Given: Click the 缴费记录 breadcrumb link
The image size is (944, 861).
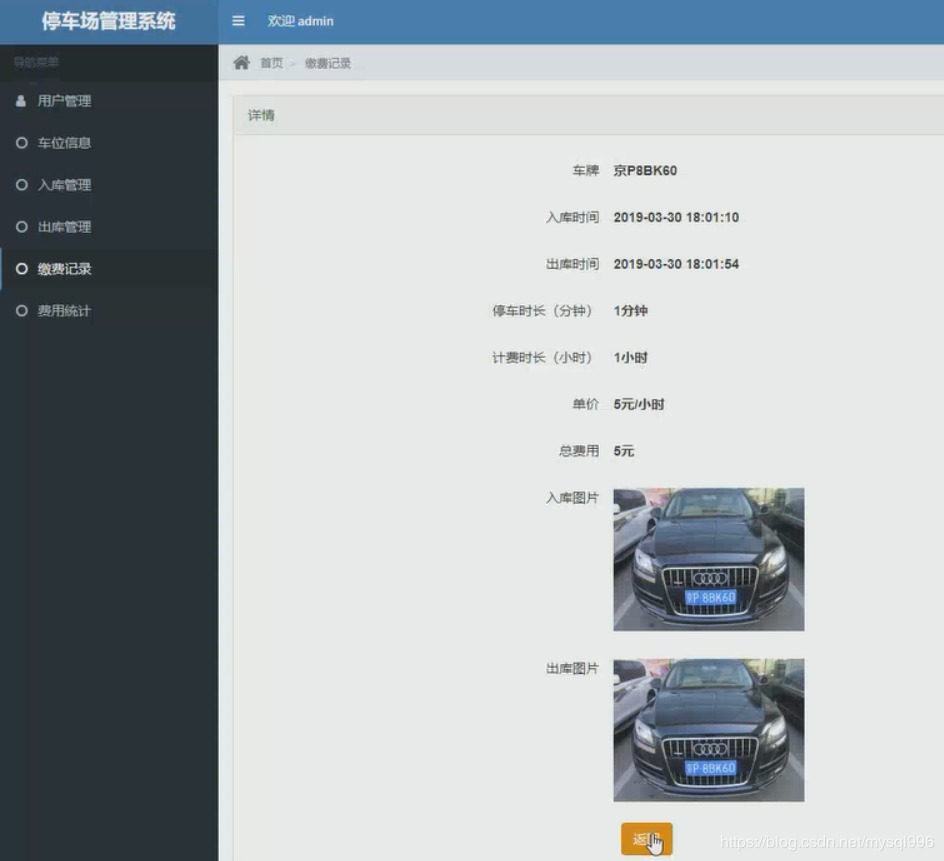Looking at the screenshot, I should (328, 63).
